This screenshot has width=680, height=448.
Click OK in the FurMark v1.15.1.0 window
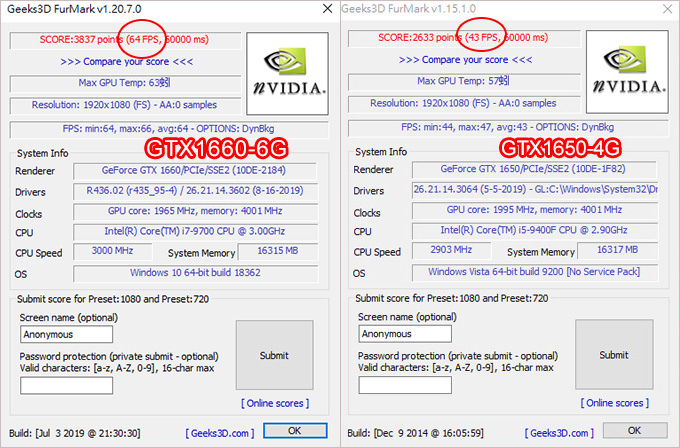635,430
